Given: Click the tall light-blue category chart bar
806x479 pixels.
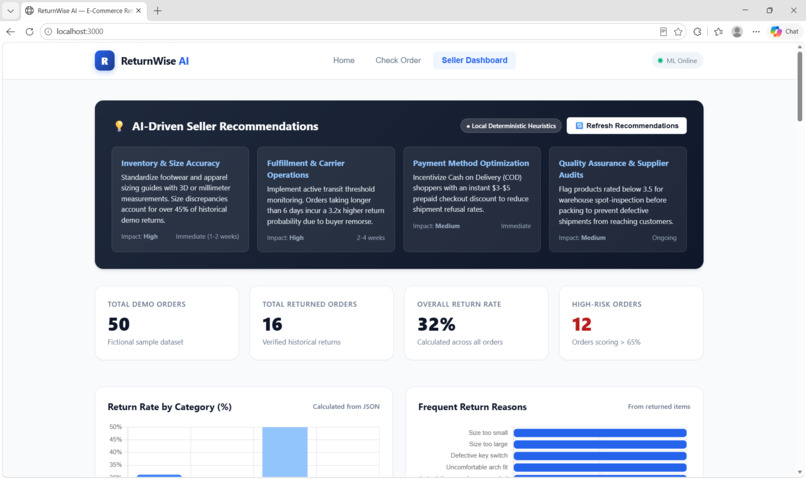Looking at the screenshot, I should [285, 451].
